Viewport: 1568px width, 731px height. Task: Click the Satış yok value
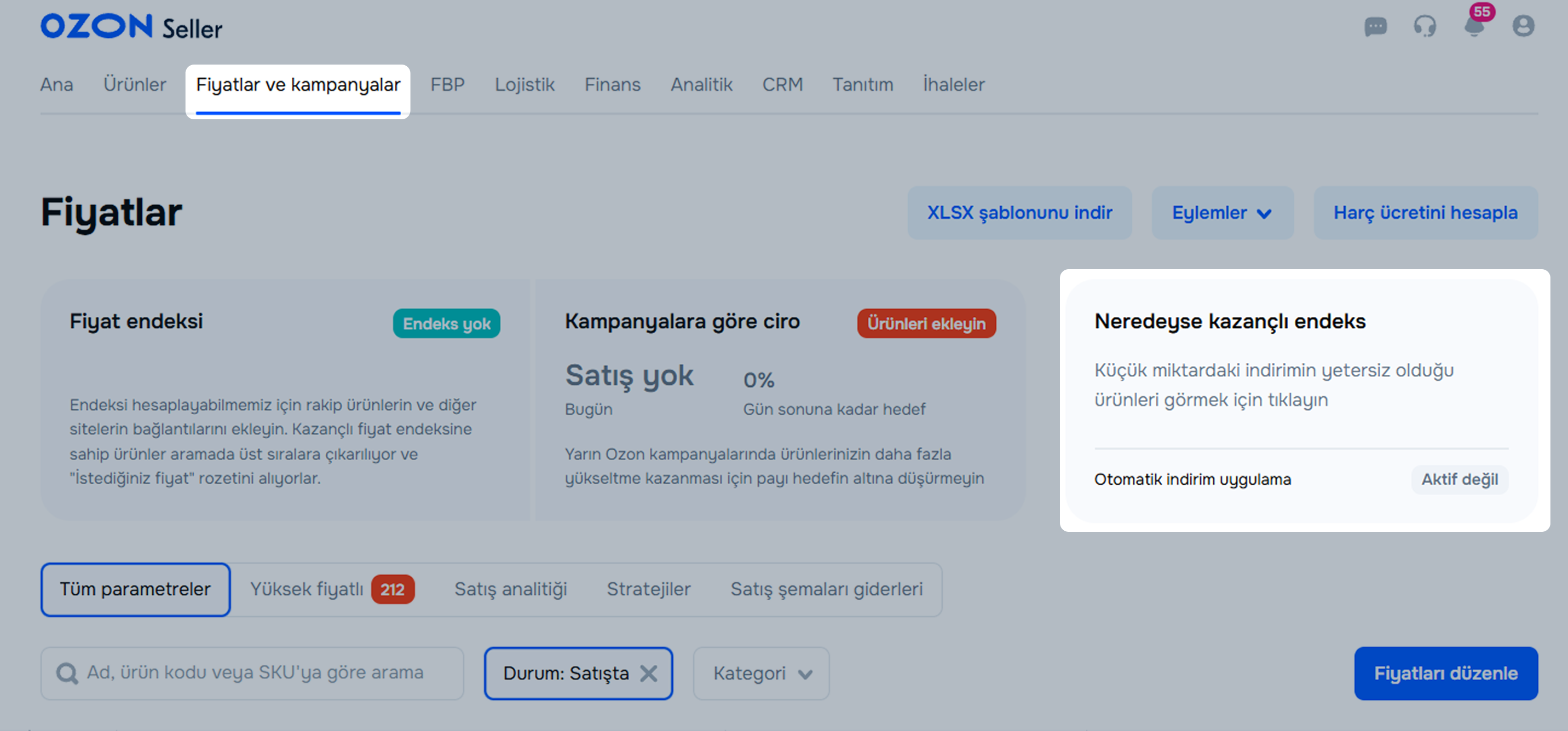click(629, 375)
